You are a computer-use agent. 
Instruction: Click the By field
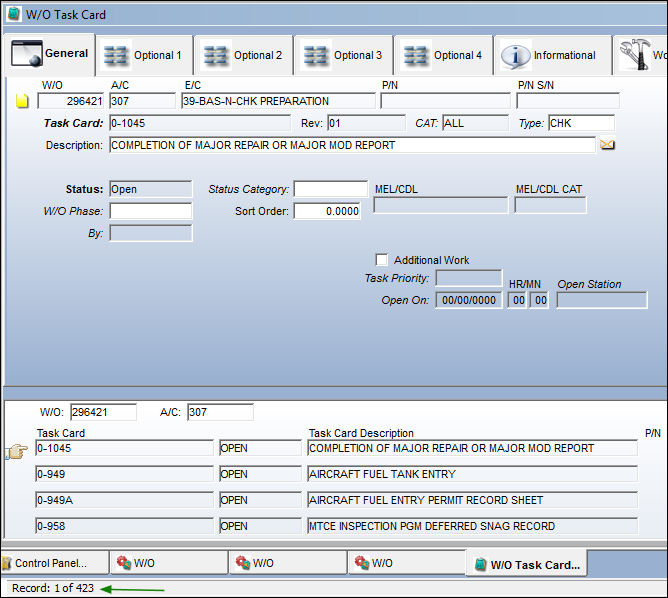151,233
